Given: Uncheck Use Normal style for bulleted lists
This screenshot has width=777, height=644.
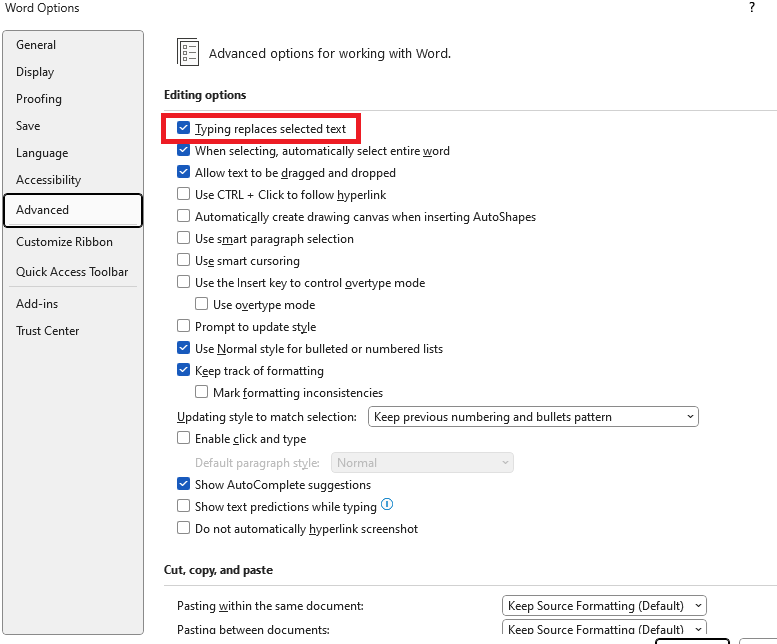Looking at the screenshot, I should [x=183, y=348].
